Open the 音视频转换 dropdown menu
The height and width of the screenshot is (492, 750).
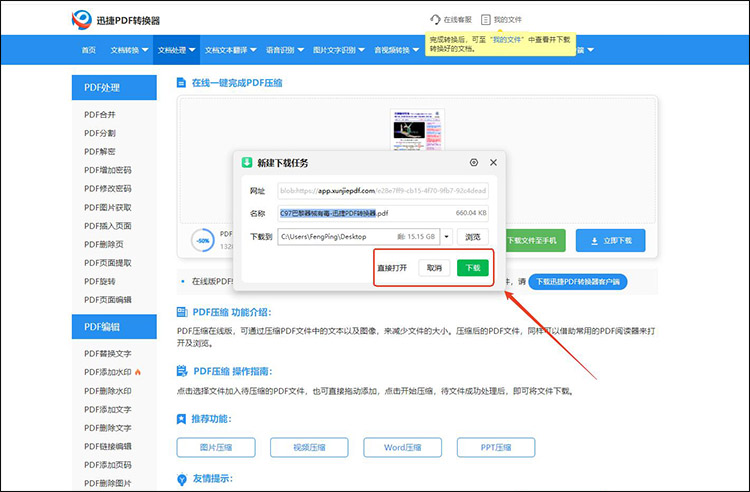397,50
